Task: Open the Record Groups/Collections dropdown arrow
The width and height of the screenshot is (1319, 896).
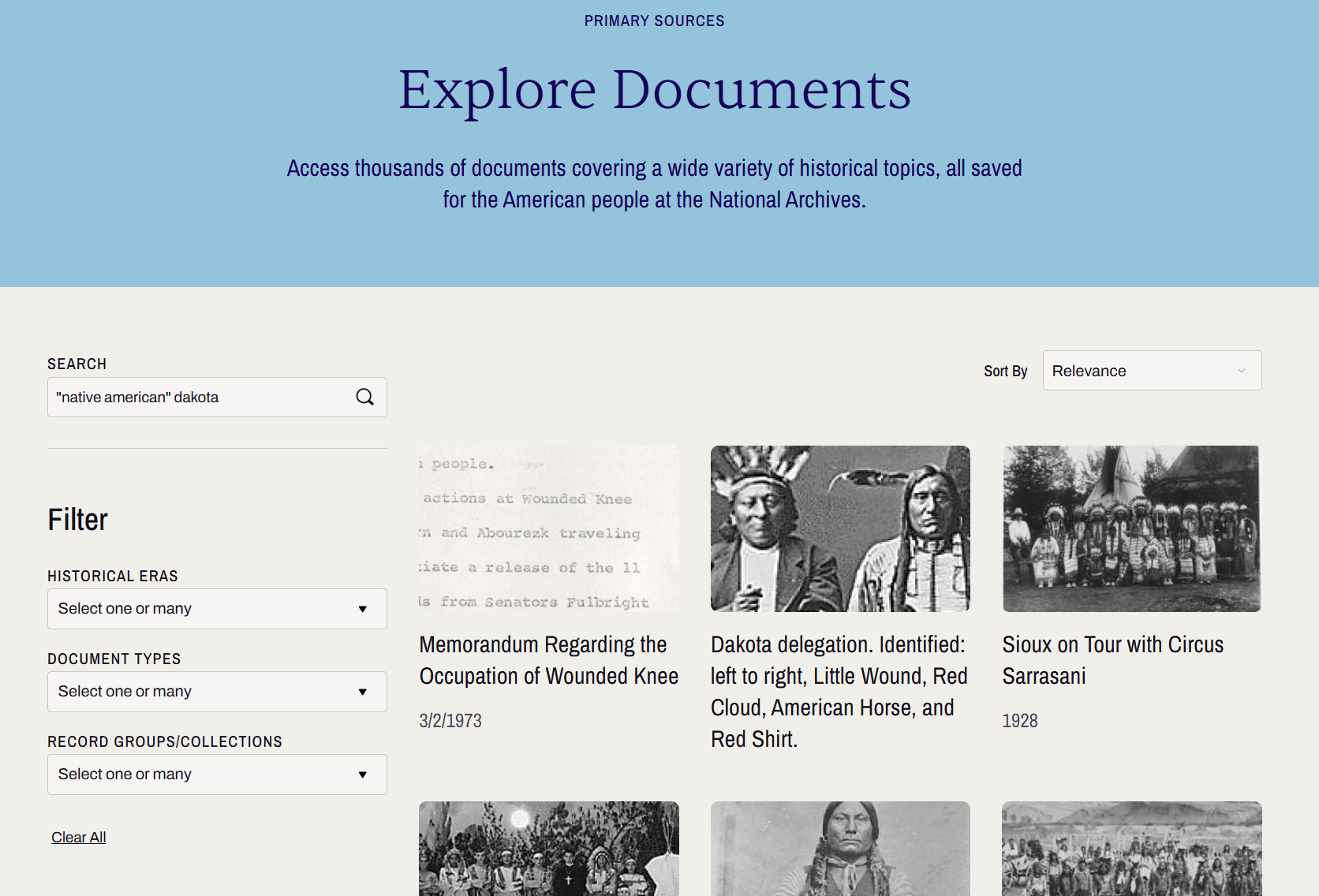Action: coord(362,774)
